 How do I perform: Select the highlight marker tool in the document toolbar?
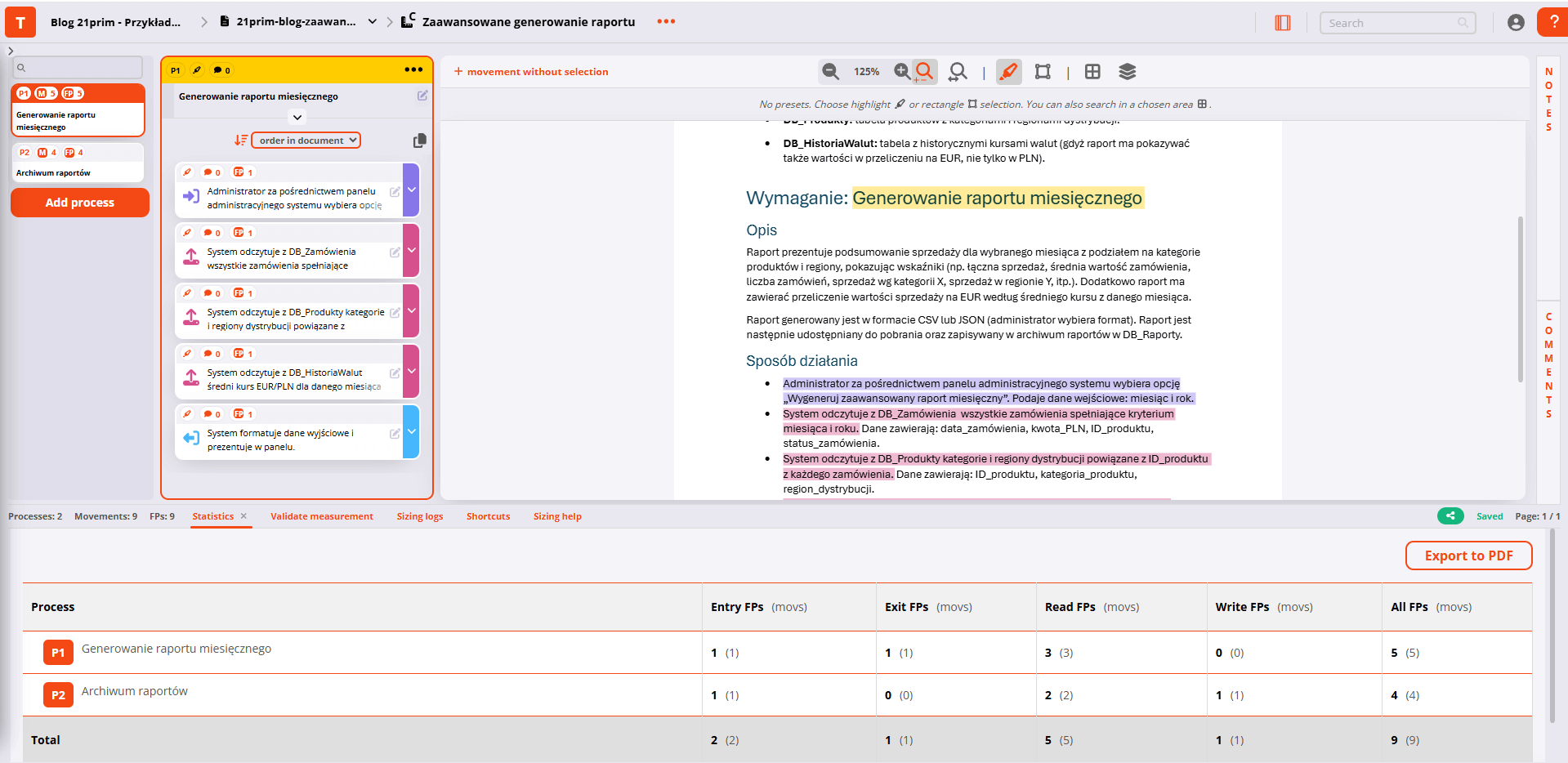point(1009,72)
